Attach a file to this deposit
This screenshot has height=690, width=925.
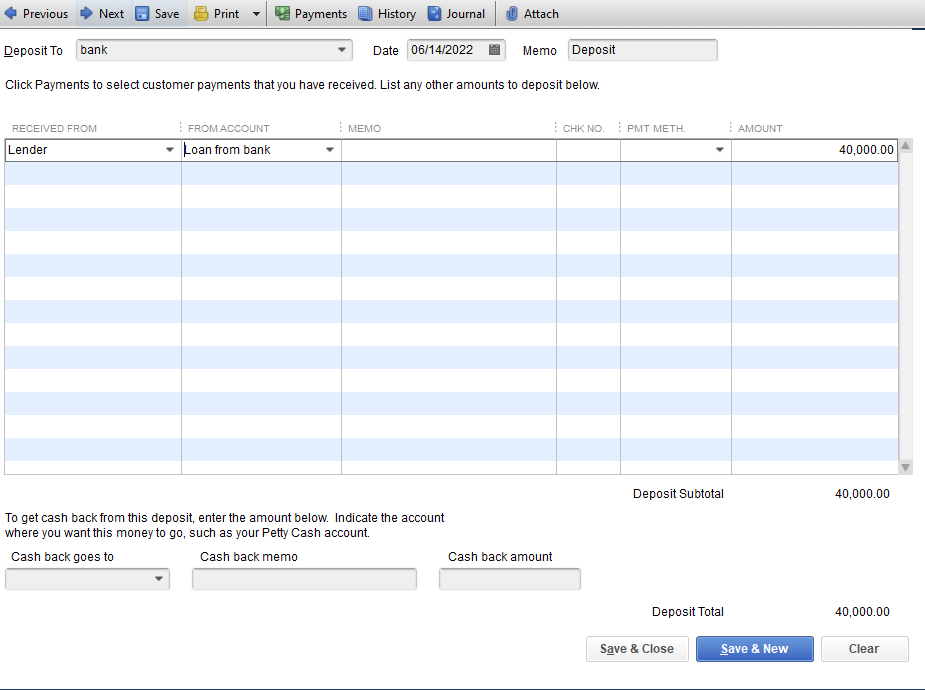coord(532,14)
